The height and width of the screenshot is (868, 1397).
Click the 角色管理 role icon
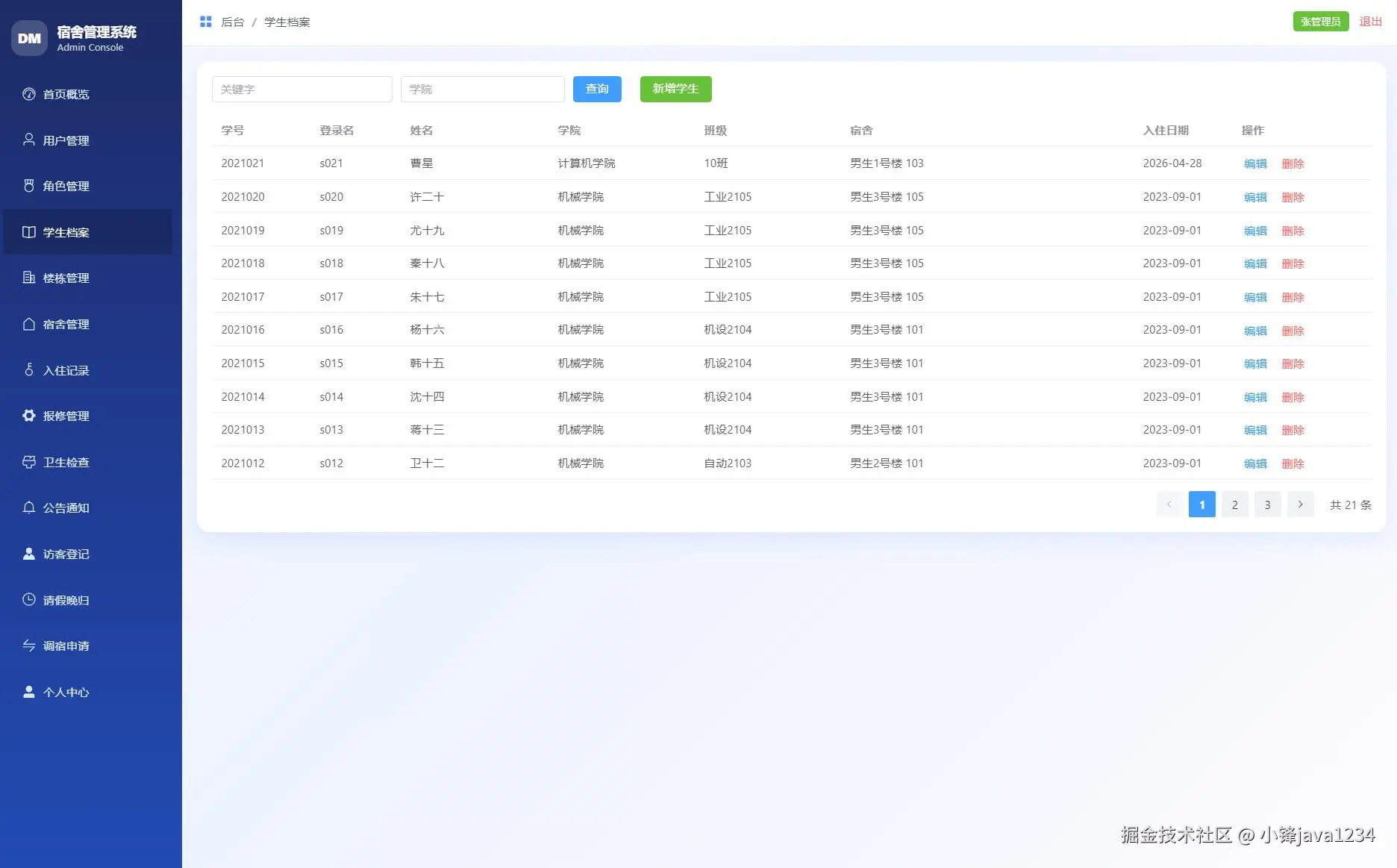(x=29, y=186)
